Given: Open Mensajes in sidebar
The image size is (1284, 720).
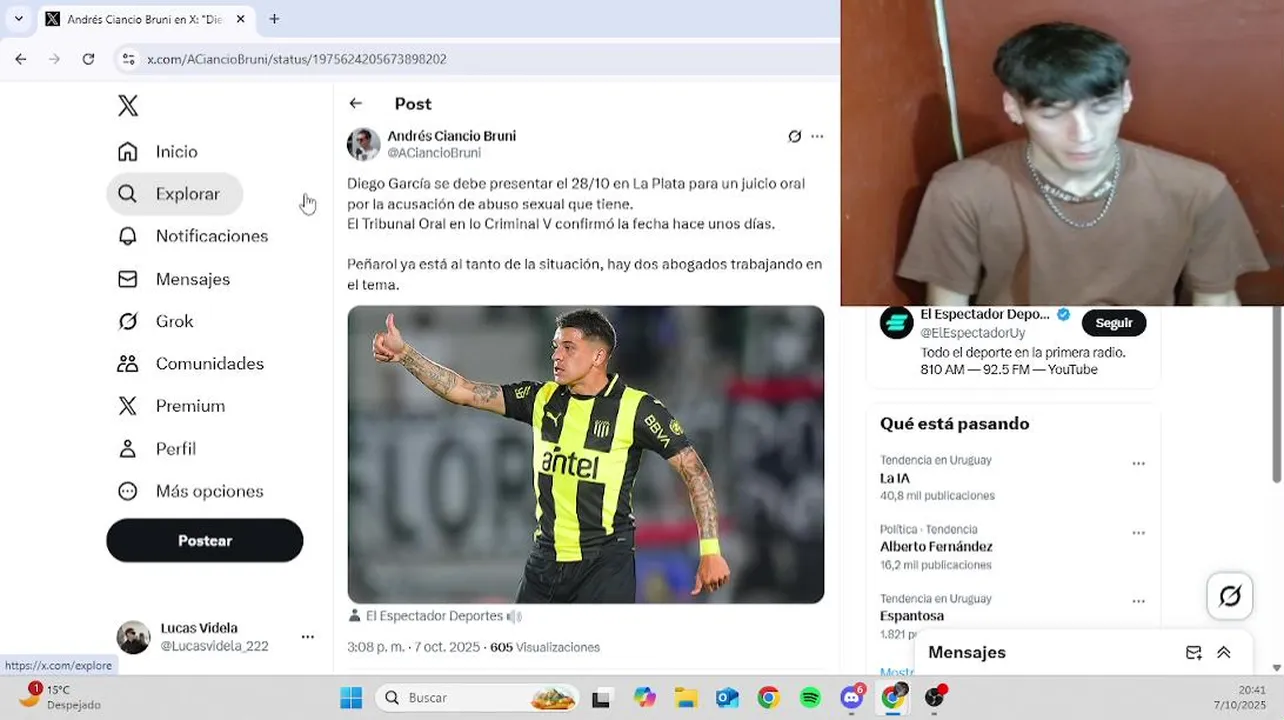Looking at the screenshot, I should point(173,279).
